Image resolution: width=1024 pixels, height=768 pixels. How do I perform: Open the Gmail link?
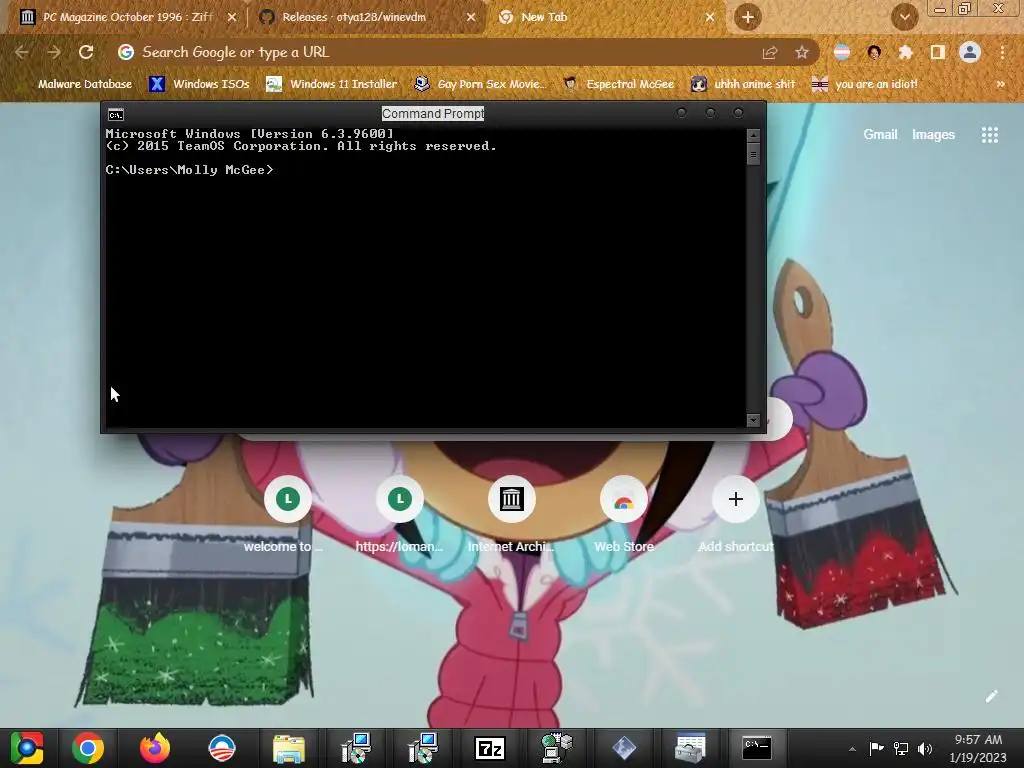coord(880,135)
